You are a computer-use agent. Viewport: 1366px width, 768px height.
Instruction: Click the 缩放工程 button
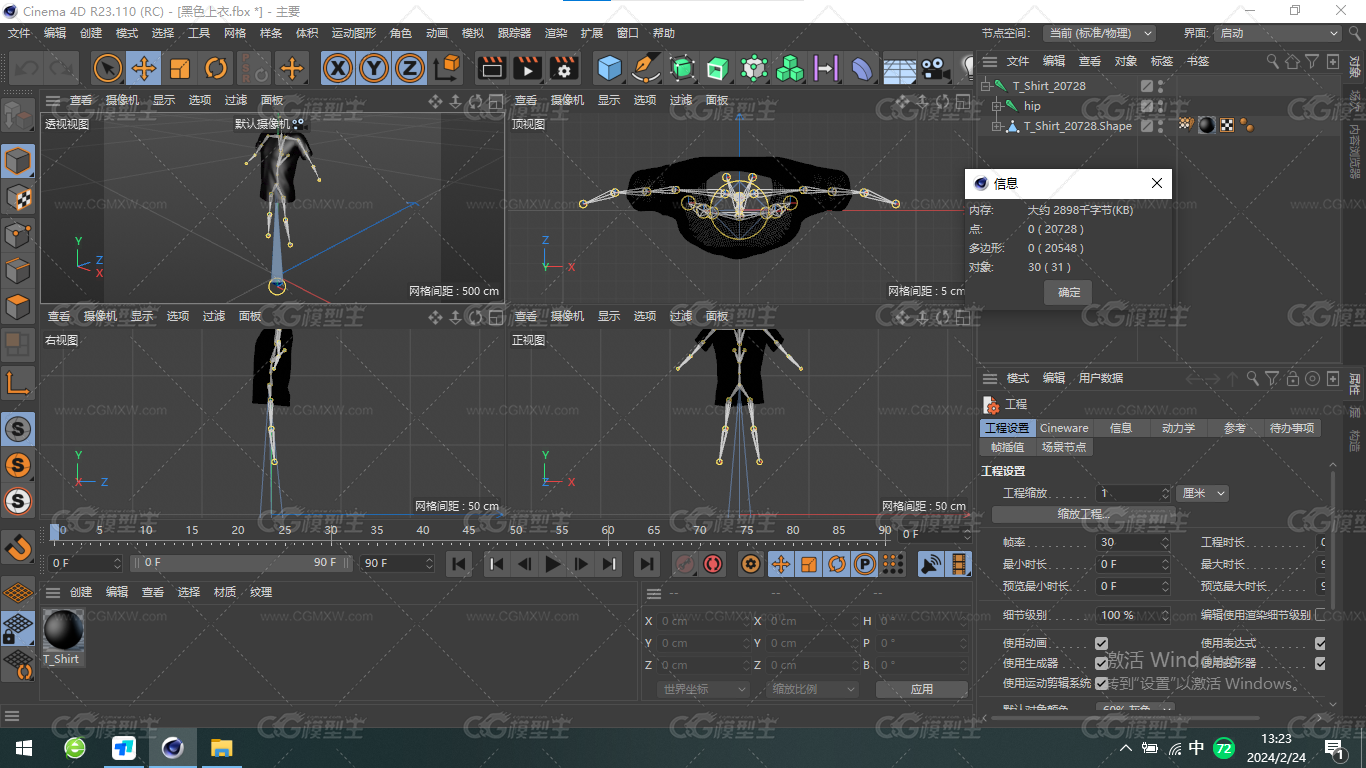click(1084, 514)
